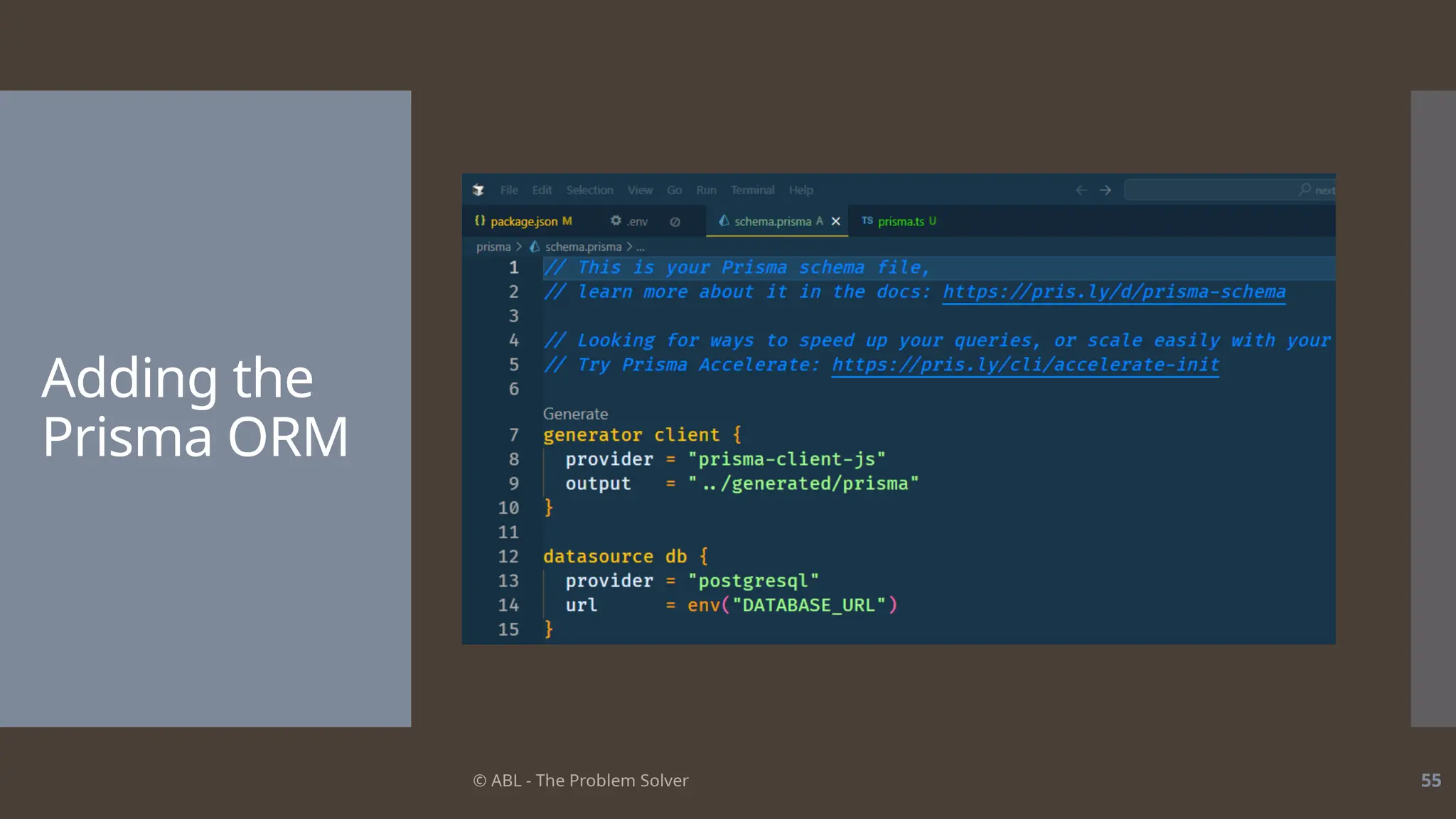1456x819 pixels.
Task: Click the schema.prisma breadcrumb
Action: pyautogui.click(x=583, y=247)
